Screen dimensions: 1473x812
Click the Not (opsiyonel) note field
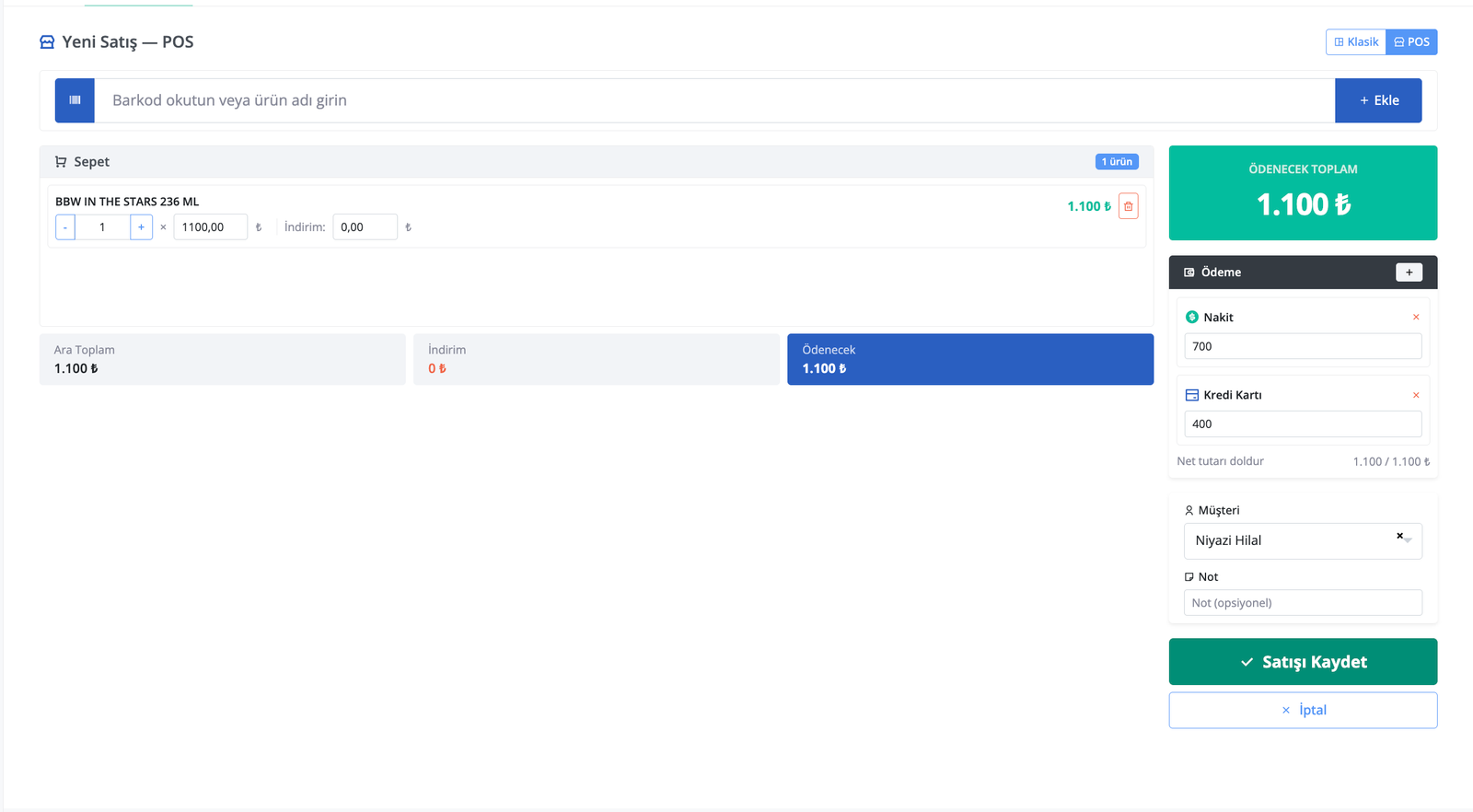tap(1303, 603)
